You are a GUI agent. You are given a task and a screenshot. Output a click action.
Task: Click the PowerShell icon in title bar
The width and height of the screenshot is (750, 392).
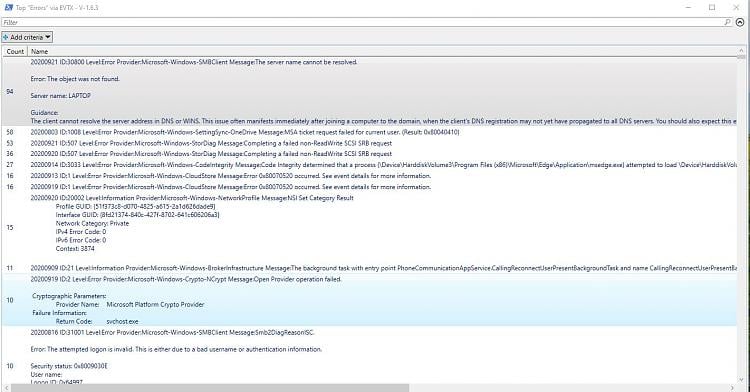click(8, 8)
